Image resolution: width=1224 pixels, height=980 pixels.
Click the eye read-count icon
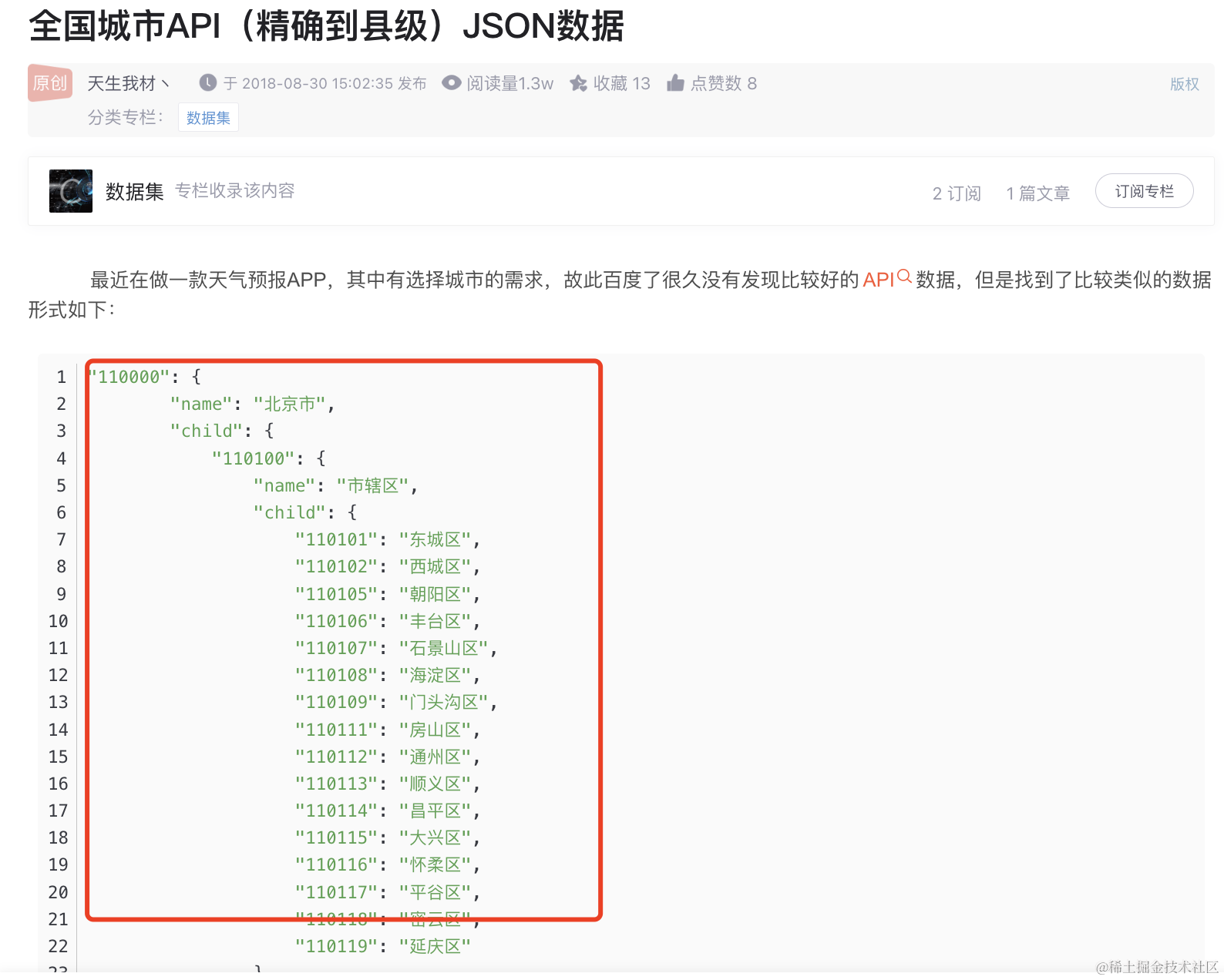pyautogui.click(x=451, y=83)
